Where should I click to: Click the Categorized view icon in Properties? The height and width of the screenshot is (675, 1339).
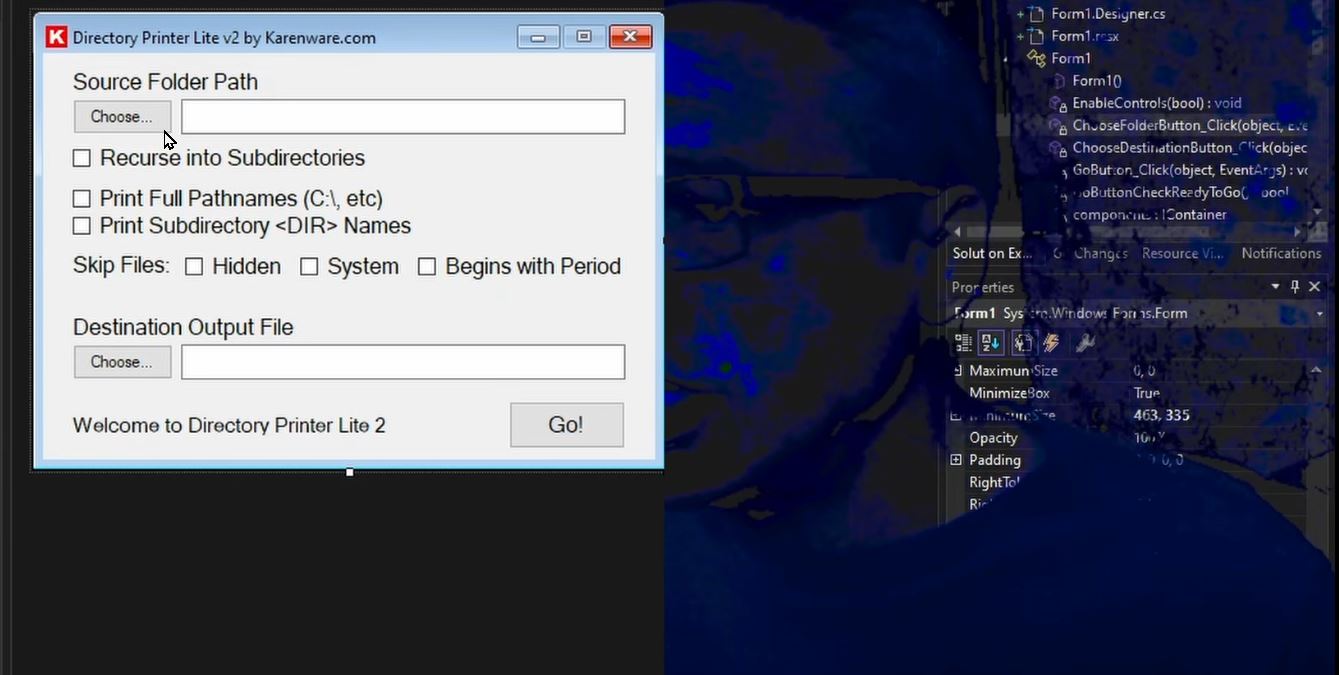pos(963,343)
